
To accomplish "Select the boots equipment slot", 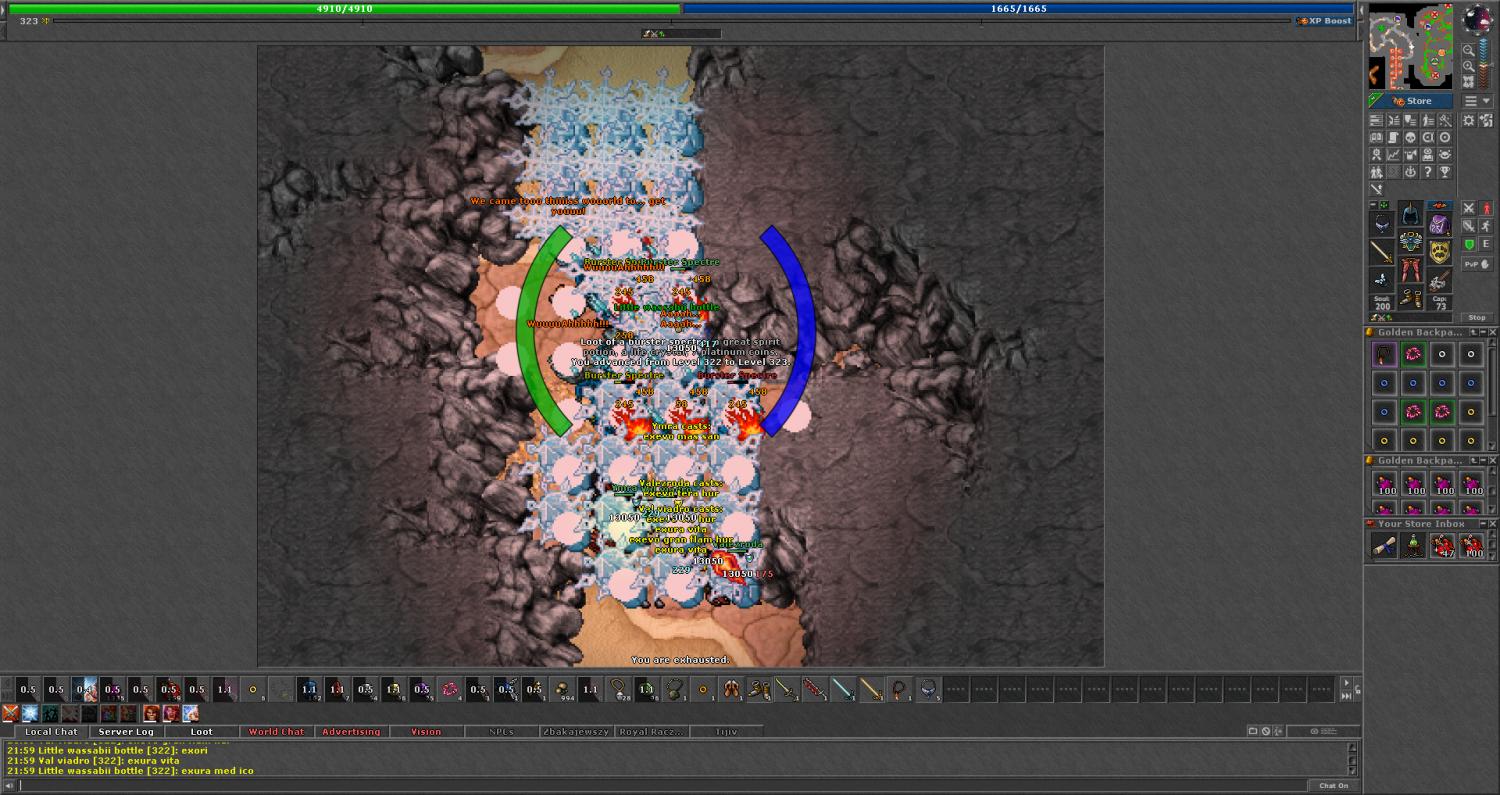I will point(1410,298).
